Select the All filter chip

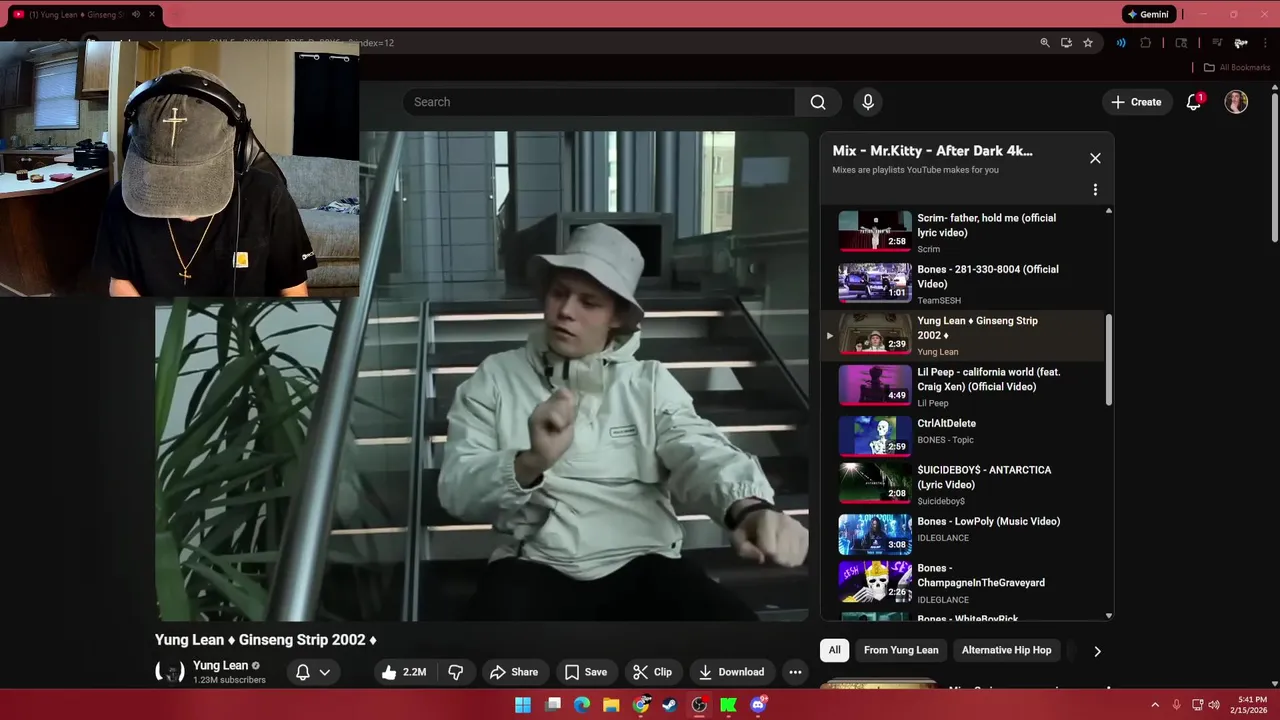tap(834, 650)
